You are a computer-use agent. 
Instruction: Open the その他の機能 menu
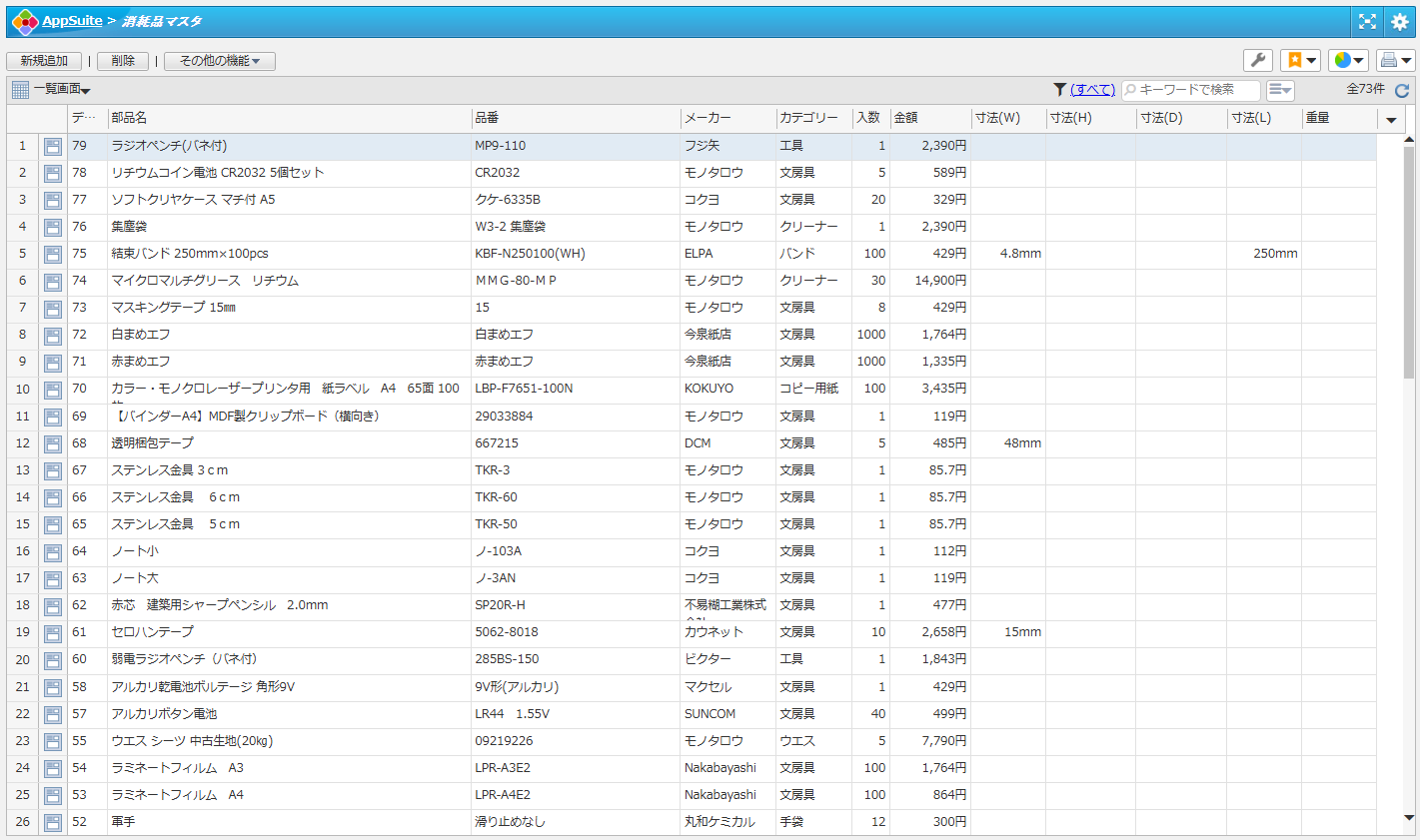pos(219,61)
